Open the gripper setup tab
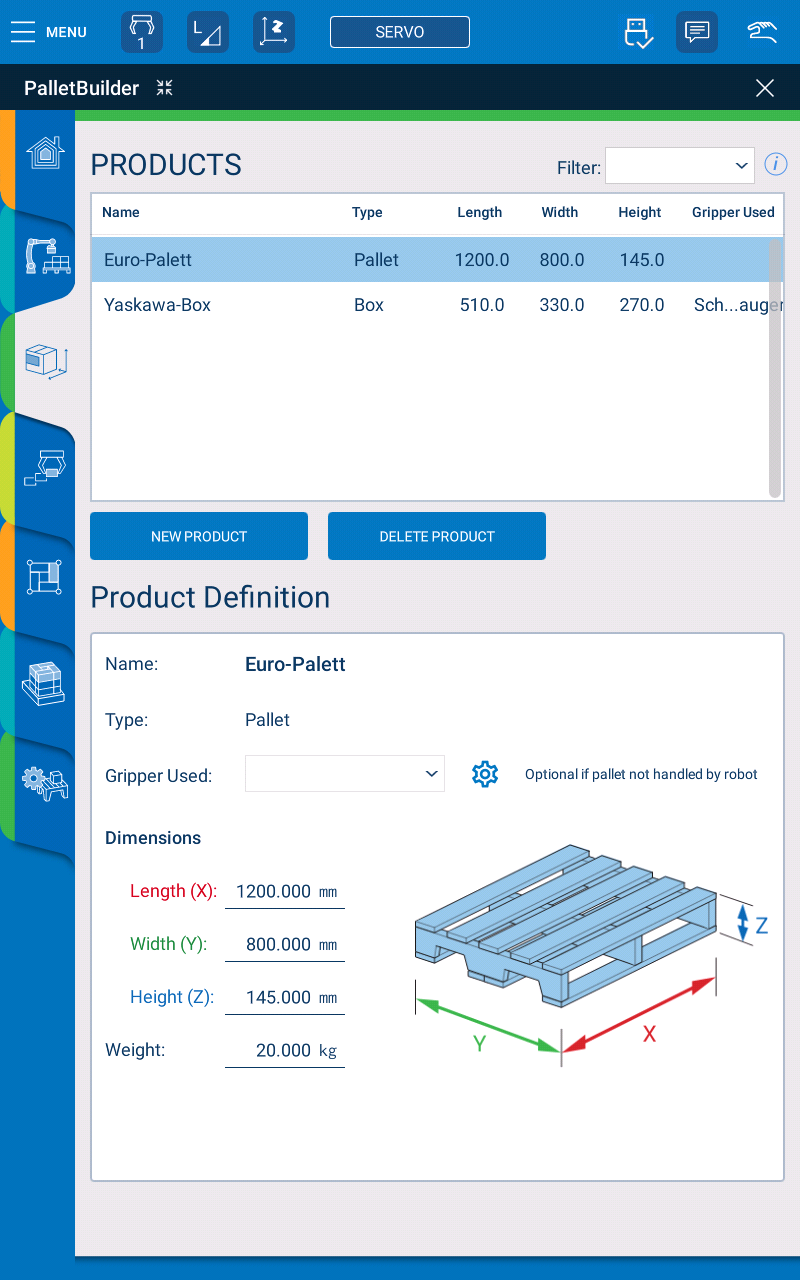The image size is (800, 1280). (x=47, y=467)
